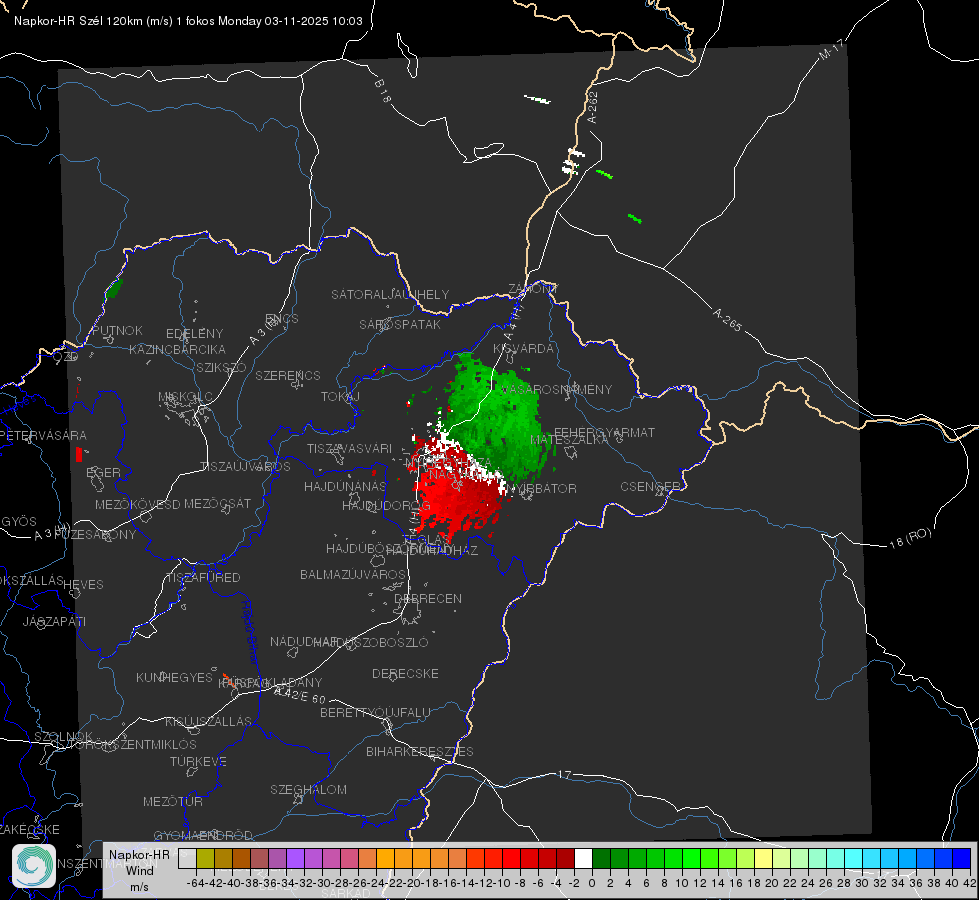979x900 pixels.
Task: Click the B 18 road label
Action: pyautogui.click(x=383, y=91)
